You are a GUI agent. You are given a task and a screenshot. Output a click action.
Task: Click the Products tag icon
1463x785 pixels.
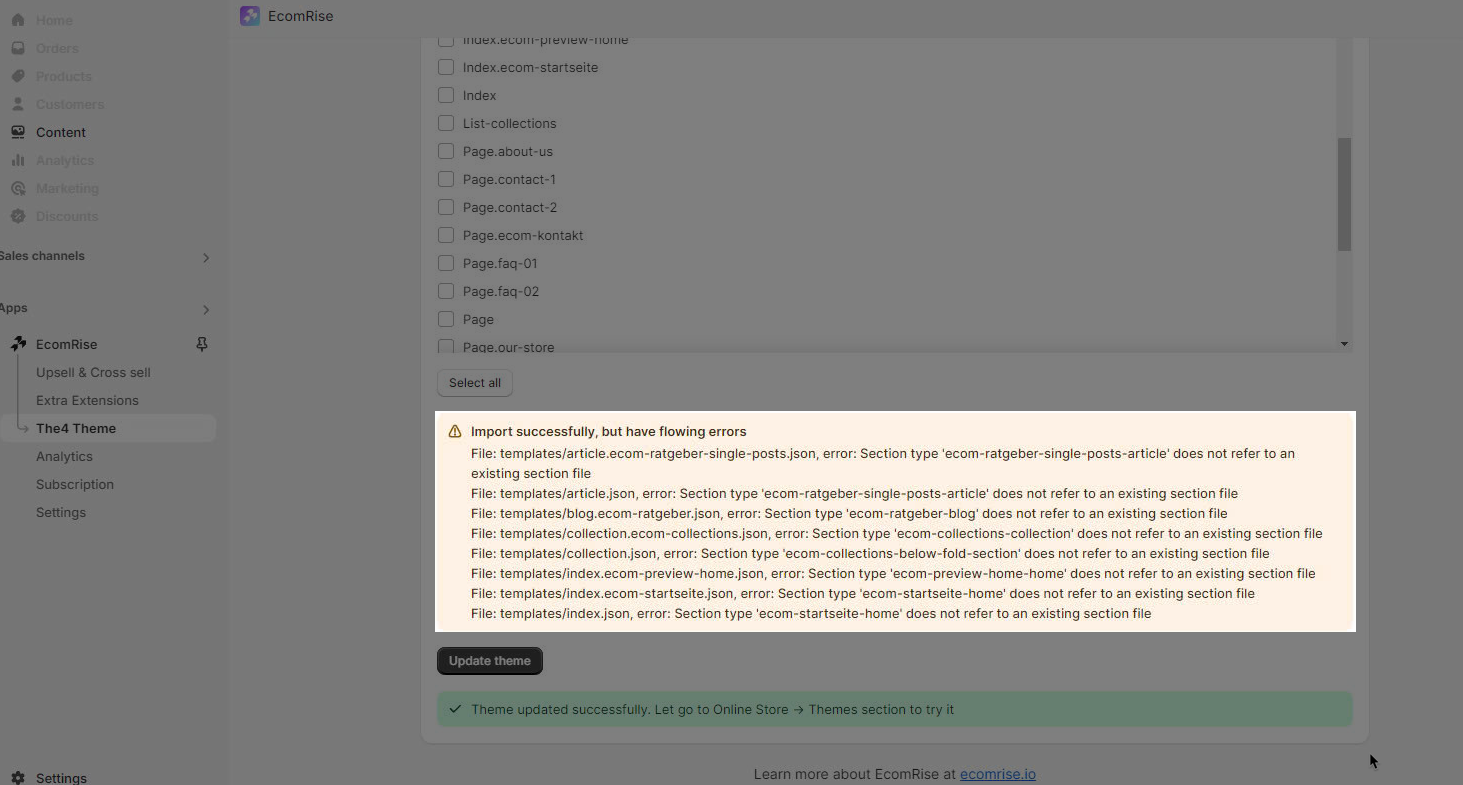(x=18, y=76)
